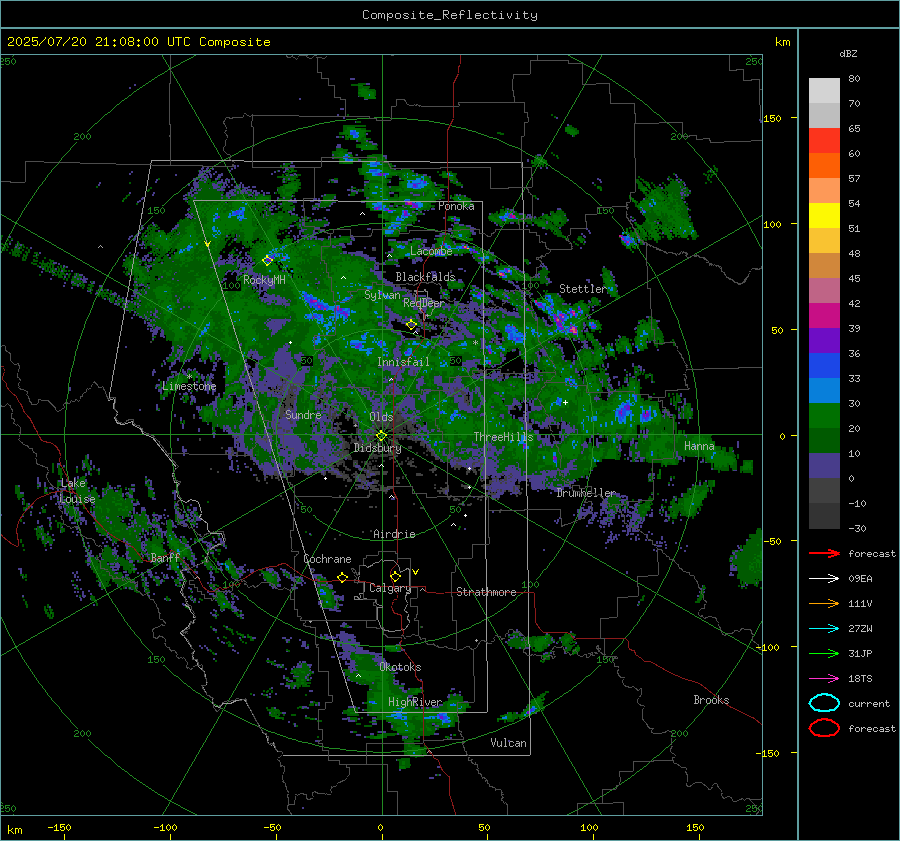Image resolution: width=900 pixels, height=841 pixels.
Task: Click the -100 tick on right axis
Action: (769, 647)
